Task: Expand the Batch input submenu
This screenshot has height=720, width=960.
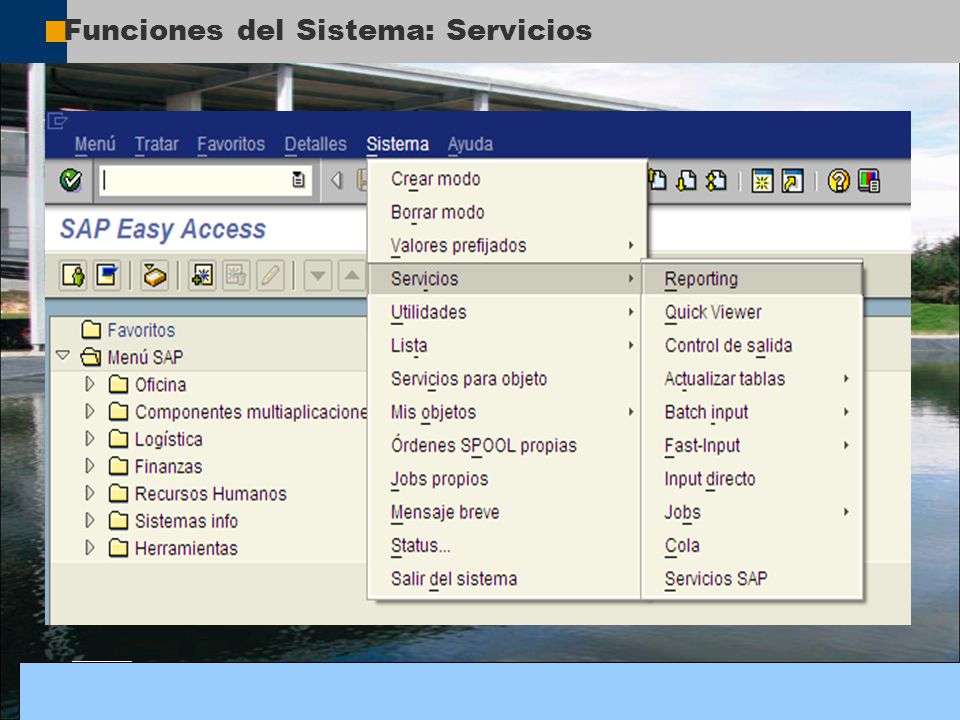Action: (x=752, y=412)
